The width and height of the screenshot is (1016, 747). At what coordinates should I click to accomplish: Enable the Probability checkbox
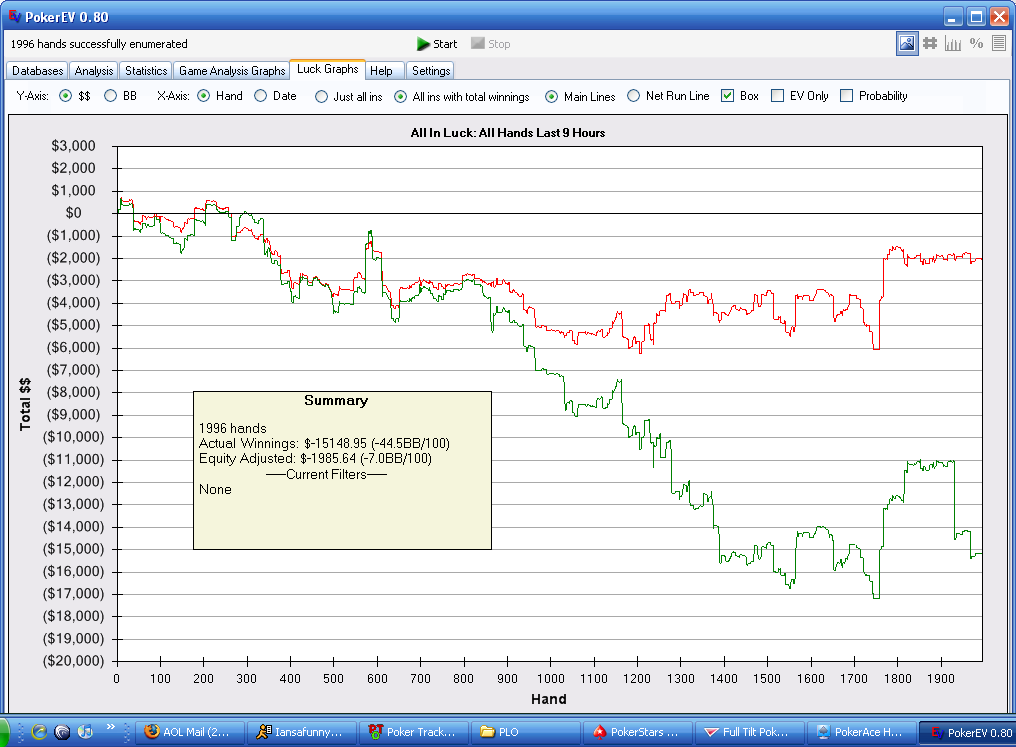point(847,96)
